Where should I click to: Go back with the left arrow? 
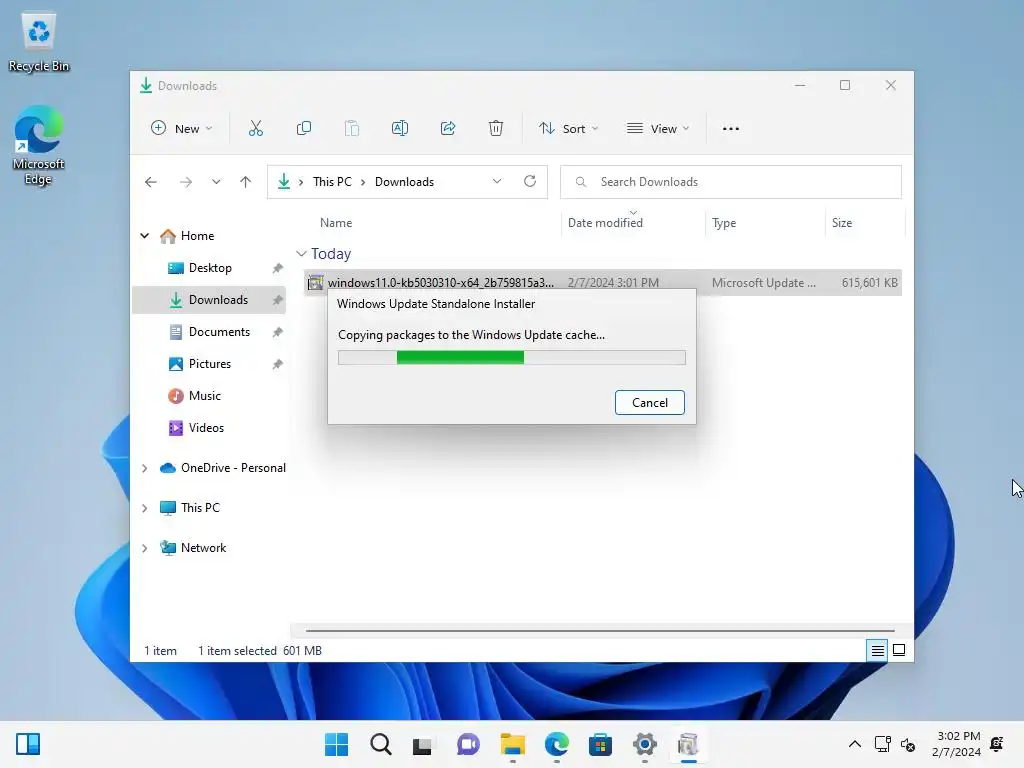point(151,182)
